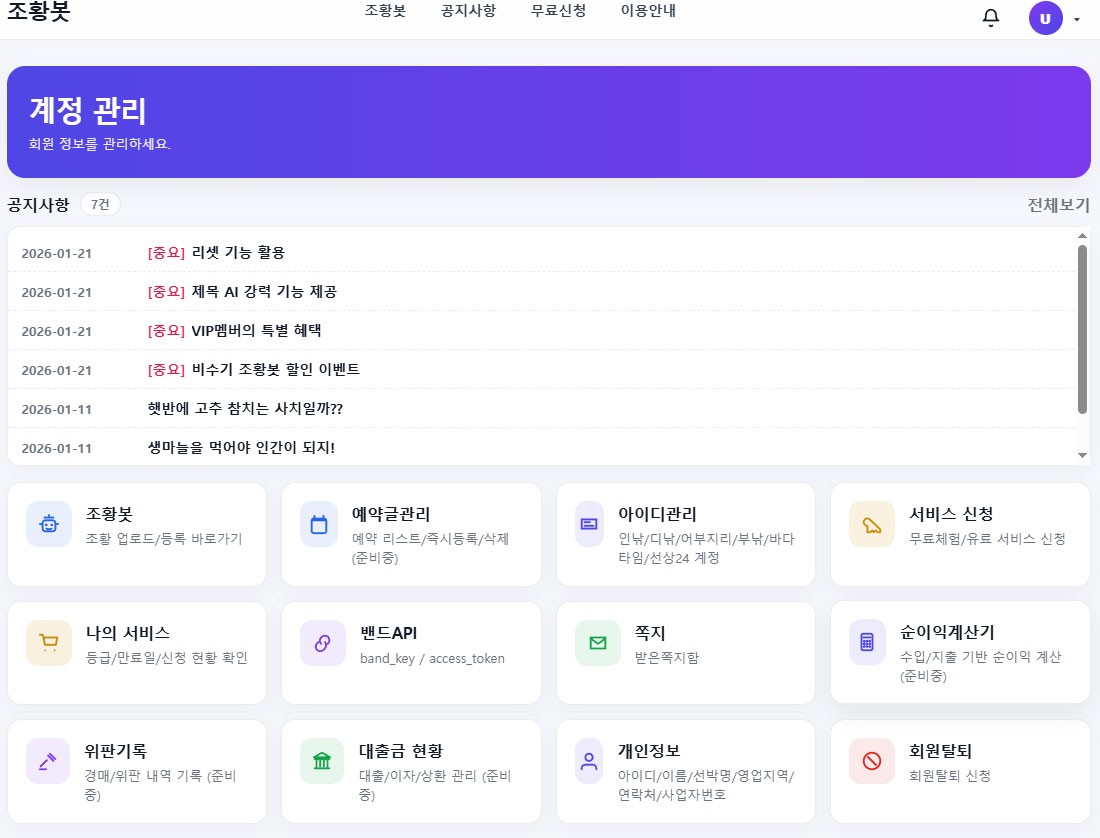
Task: Click the notice list scroll-down arrow
Action: click(1082, 455)
